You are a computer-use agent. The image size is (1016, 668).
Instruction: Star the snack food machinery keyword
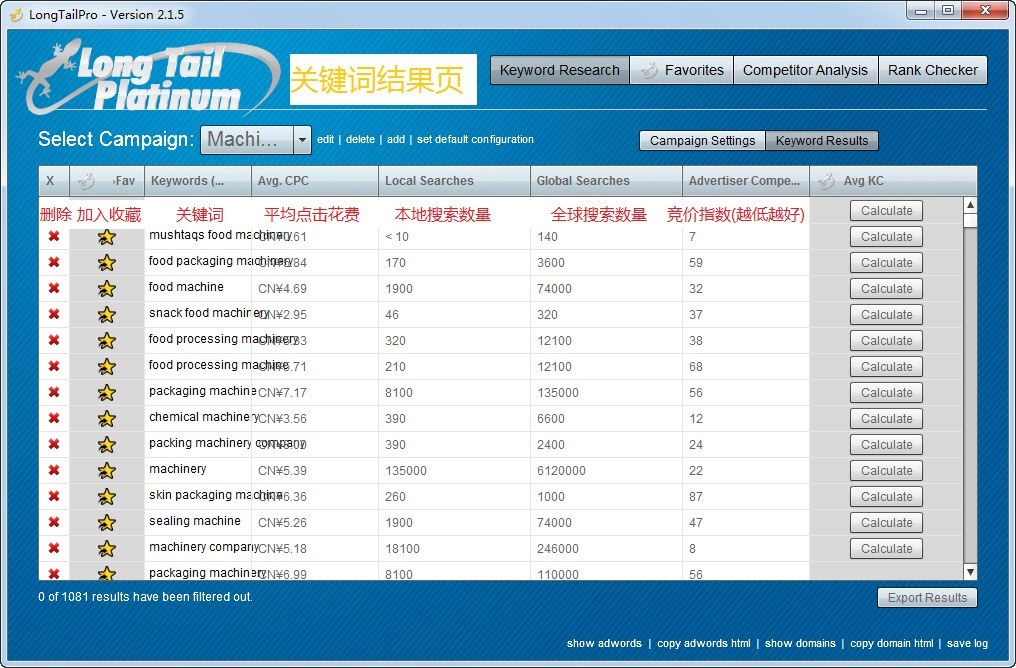pos(107,315)
